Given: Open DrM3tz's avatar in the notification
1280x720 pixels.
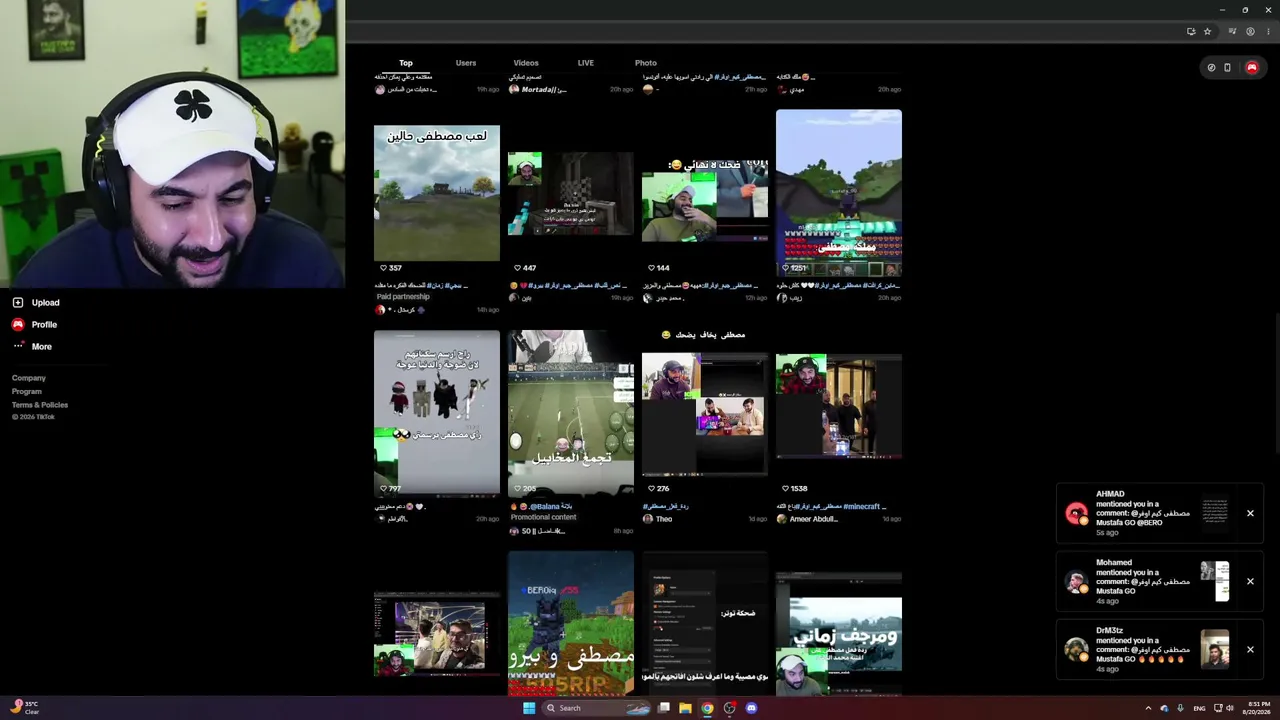Looking at the screenshot, I should click(1076, 650).
